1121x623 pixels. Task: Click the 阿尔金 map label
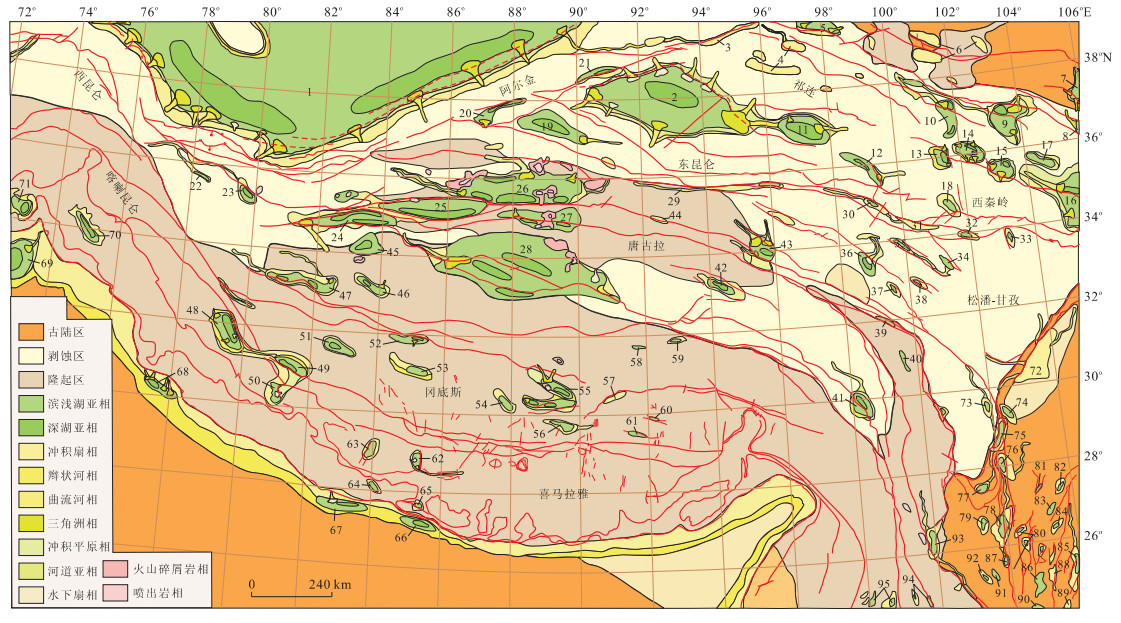click(x=517, y=84)
